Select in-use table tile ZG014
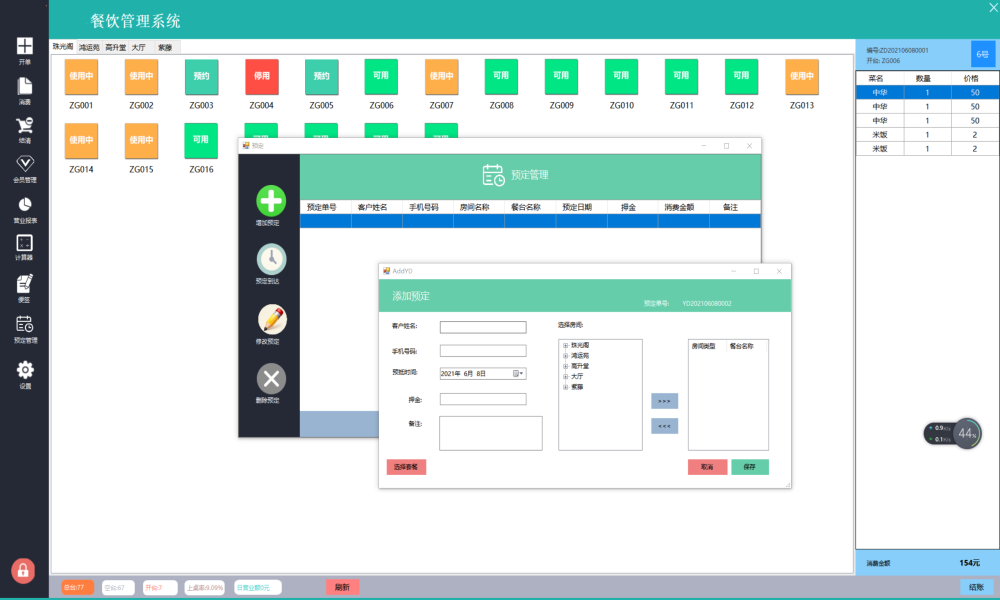 81,140
